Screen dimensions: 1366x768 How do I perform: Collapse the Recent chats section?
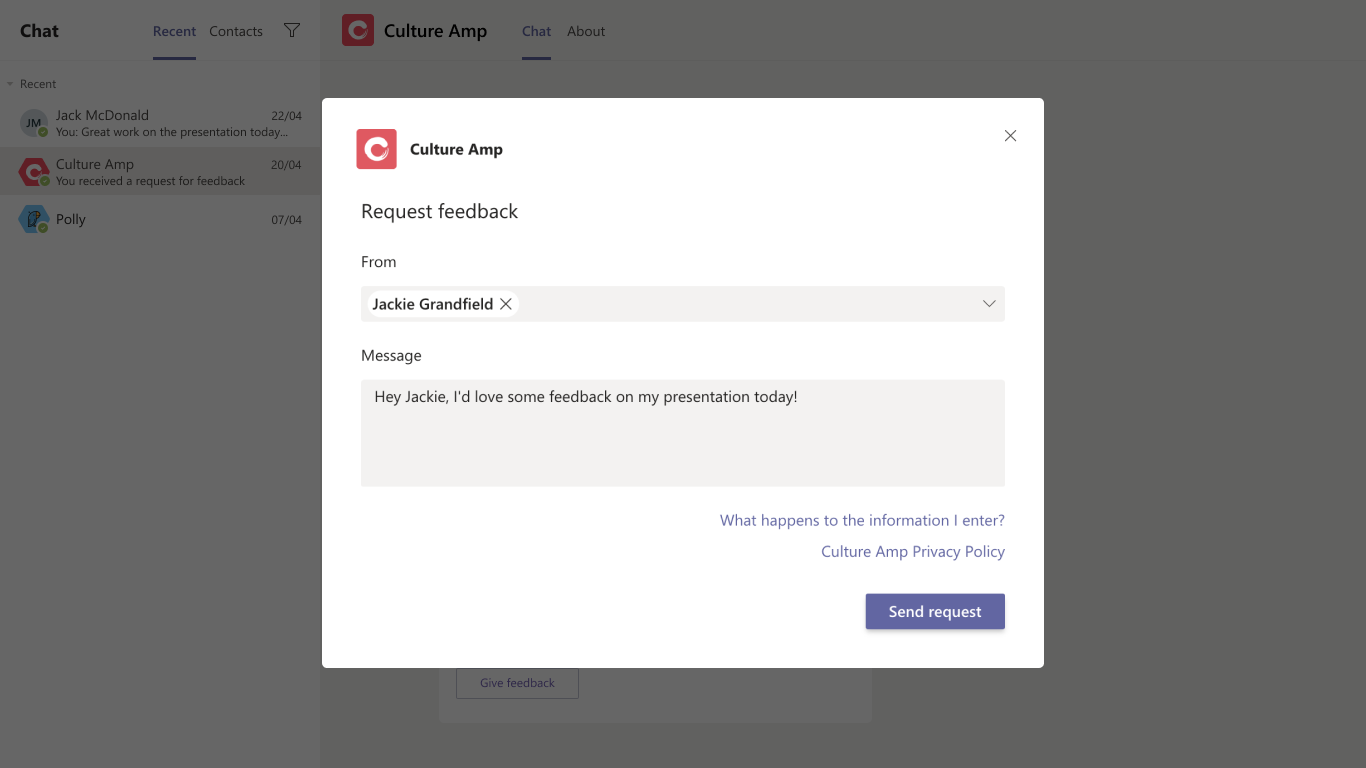[x=10, y=84]
